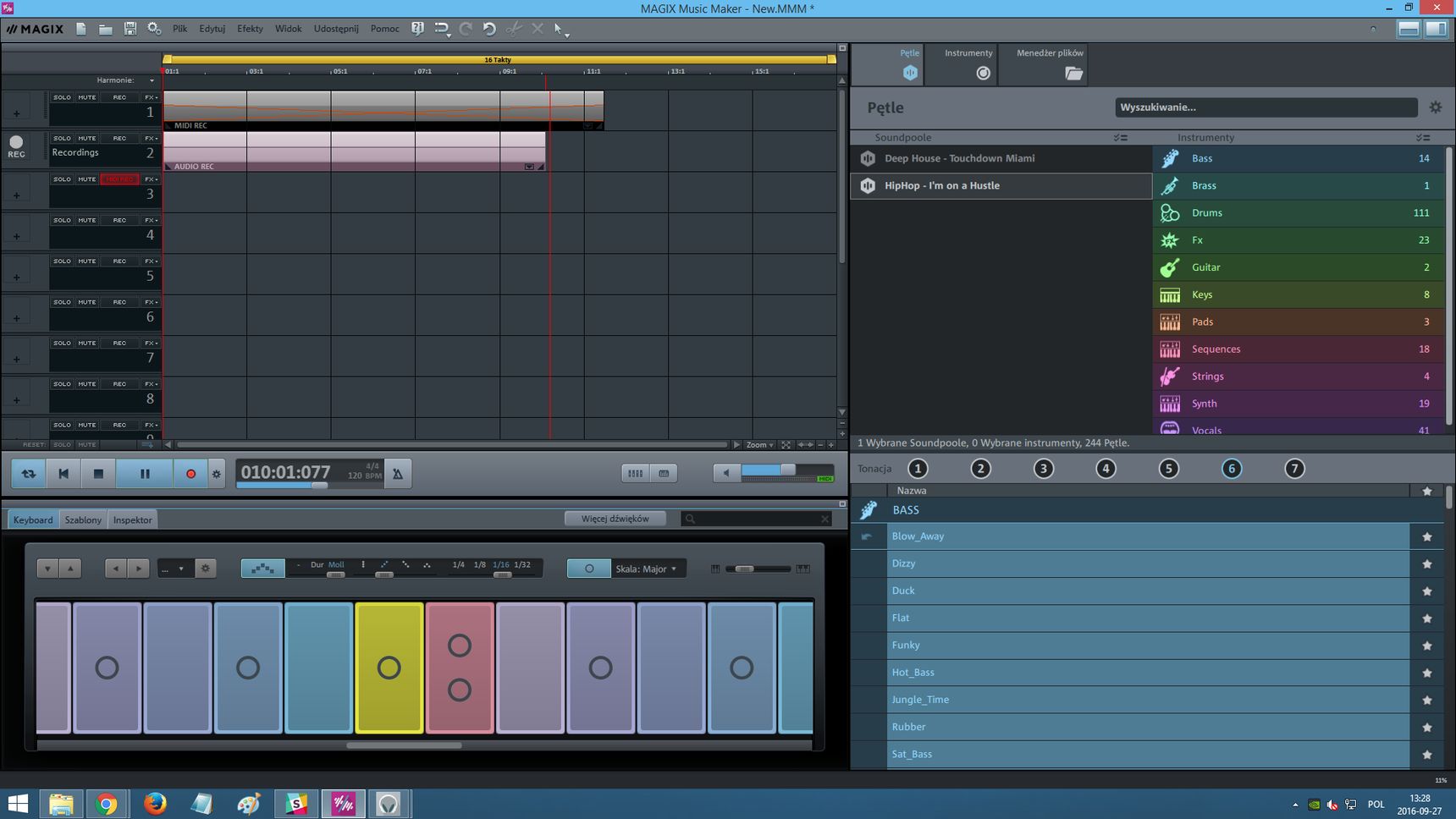Click the speaker volume icon in transport bar

click(726, 473)
